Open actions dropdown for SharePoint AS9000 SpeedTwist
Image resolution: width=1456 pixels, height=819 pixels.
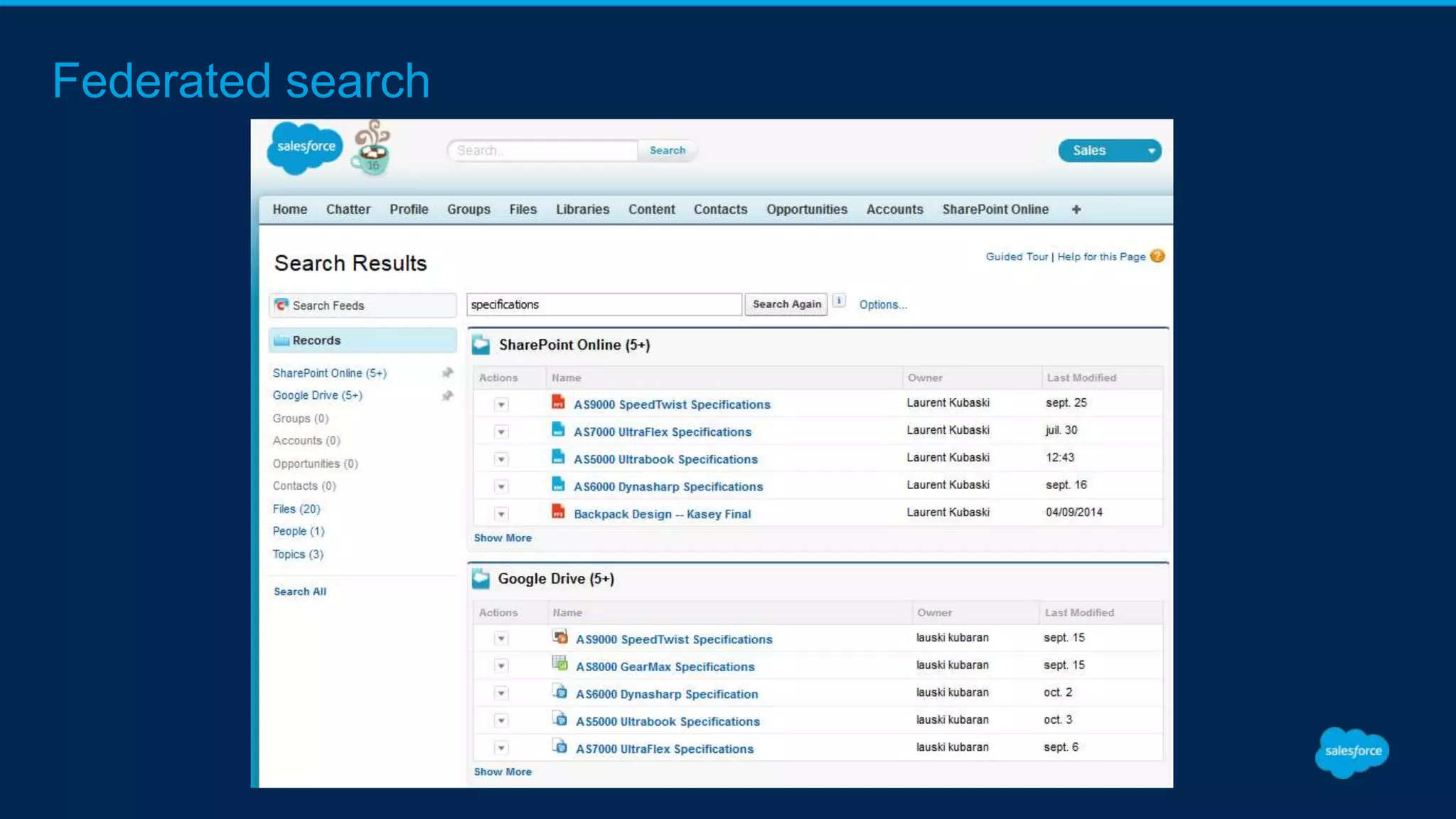click(x=501, y=405)
